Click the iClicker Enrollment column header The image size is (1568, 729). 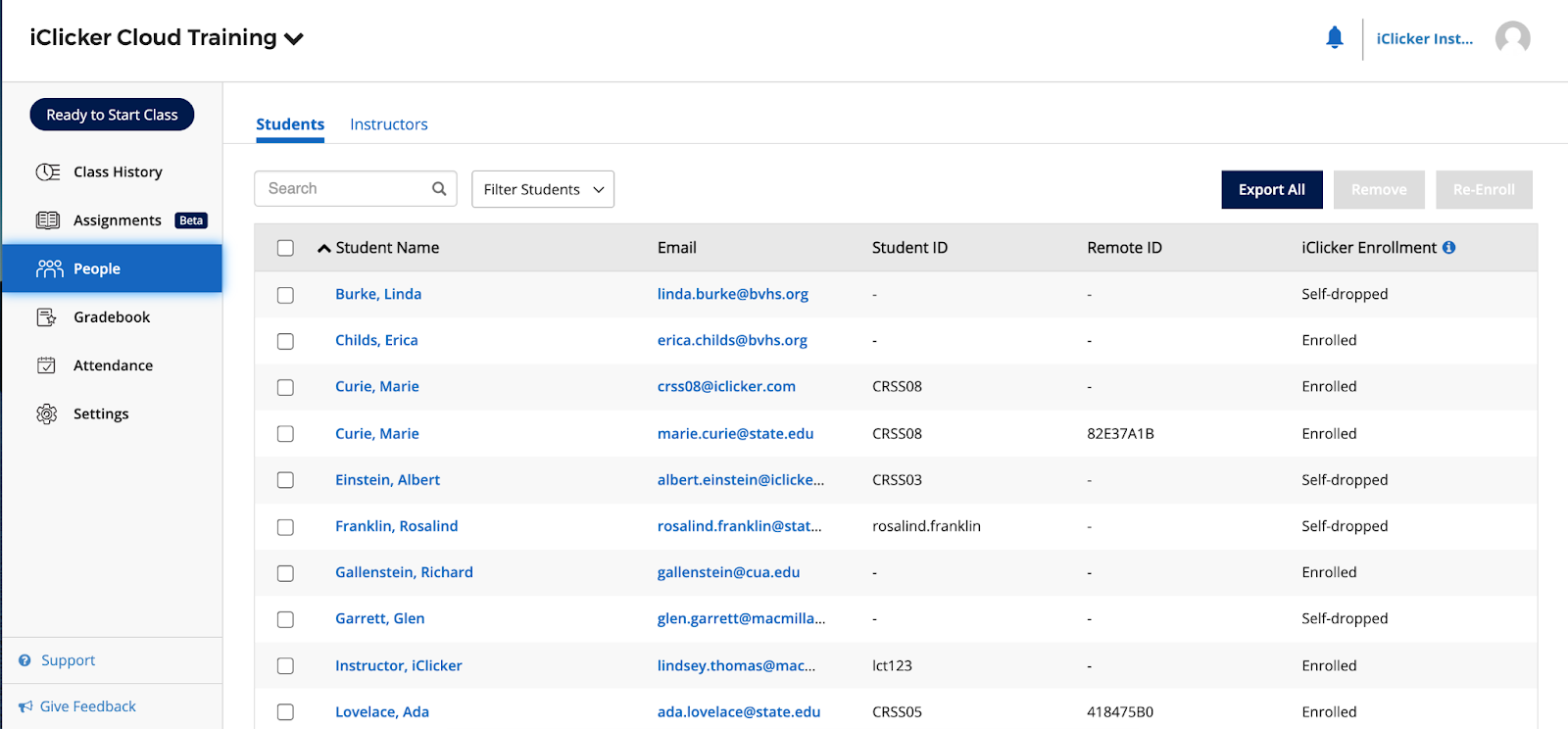1369,248
